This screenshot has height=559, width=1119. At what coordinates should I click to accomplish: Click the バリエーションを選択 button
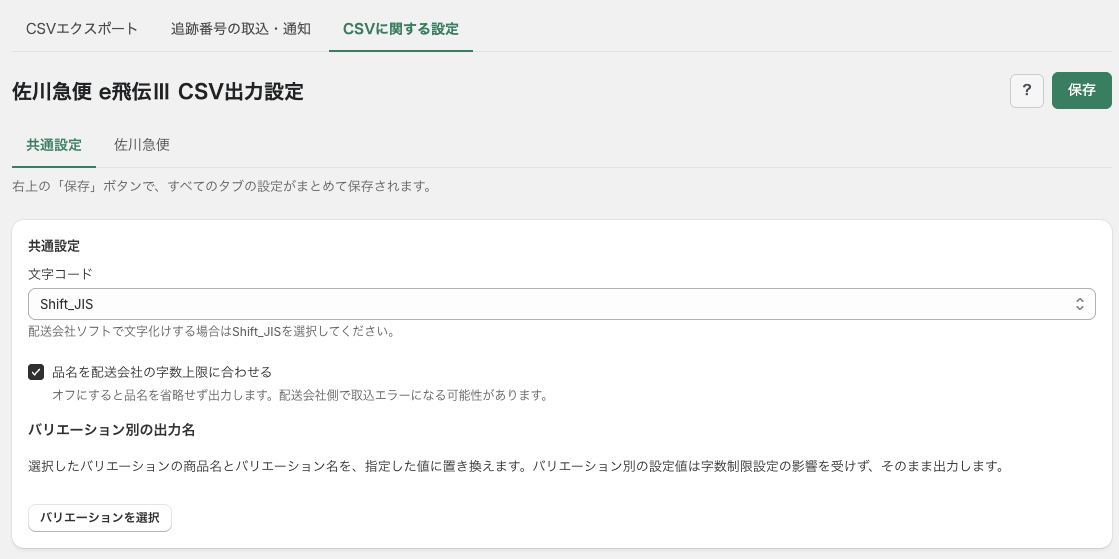point(100,518)
